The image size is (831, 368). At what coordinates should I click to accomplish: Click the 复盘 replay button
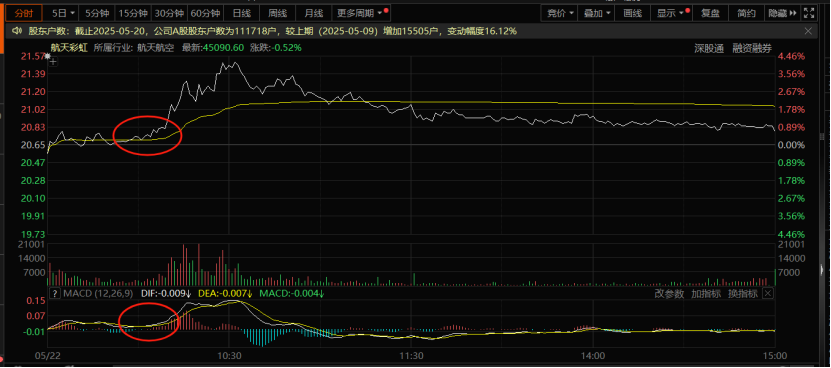(710, 13)
